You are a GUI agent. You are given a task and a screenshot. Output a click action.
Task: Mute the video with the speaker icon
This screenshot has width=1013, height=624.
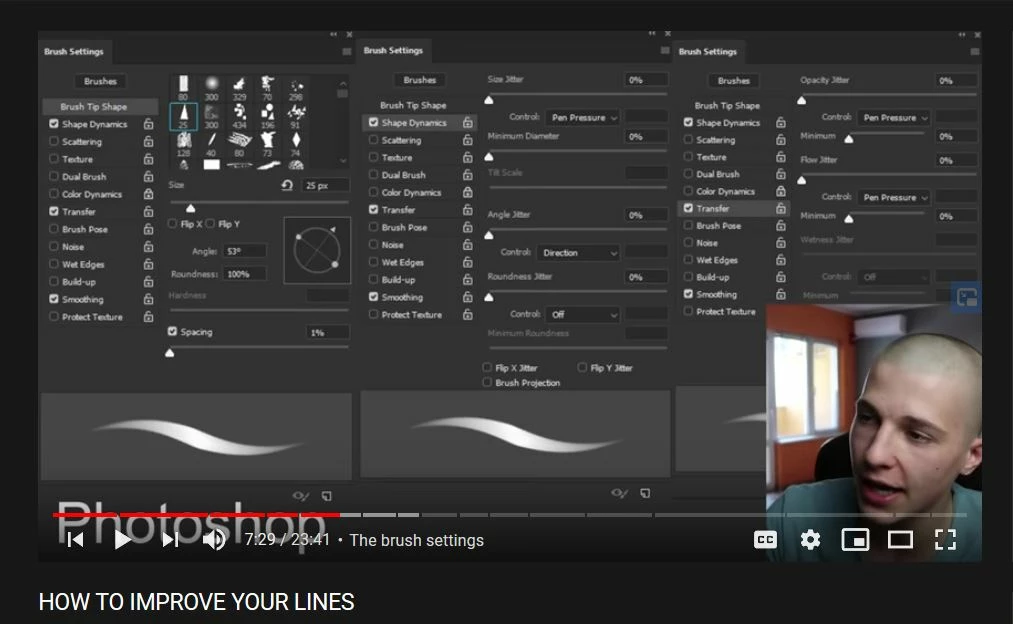coord(214,539)
